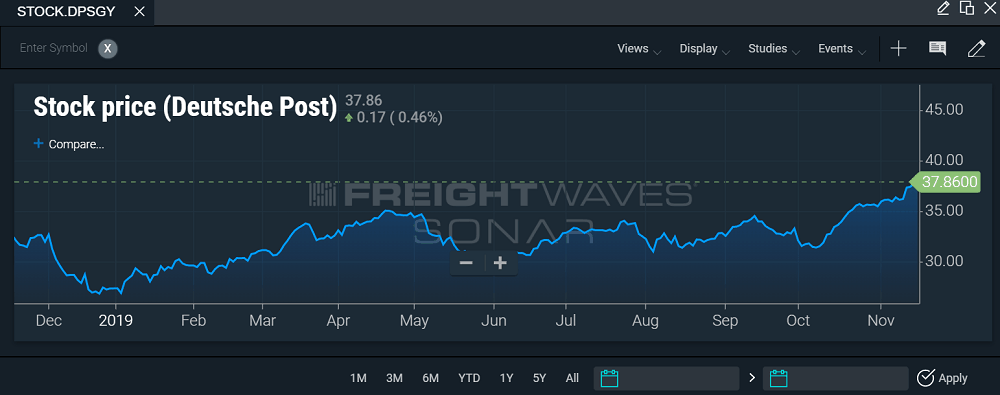Select the YTD time range
The width and height of the screenshot is (1000, 395).
coord(469,378)
